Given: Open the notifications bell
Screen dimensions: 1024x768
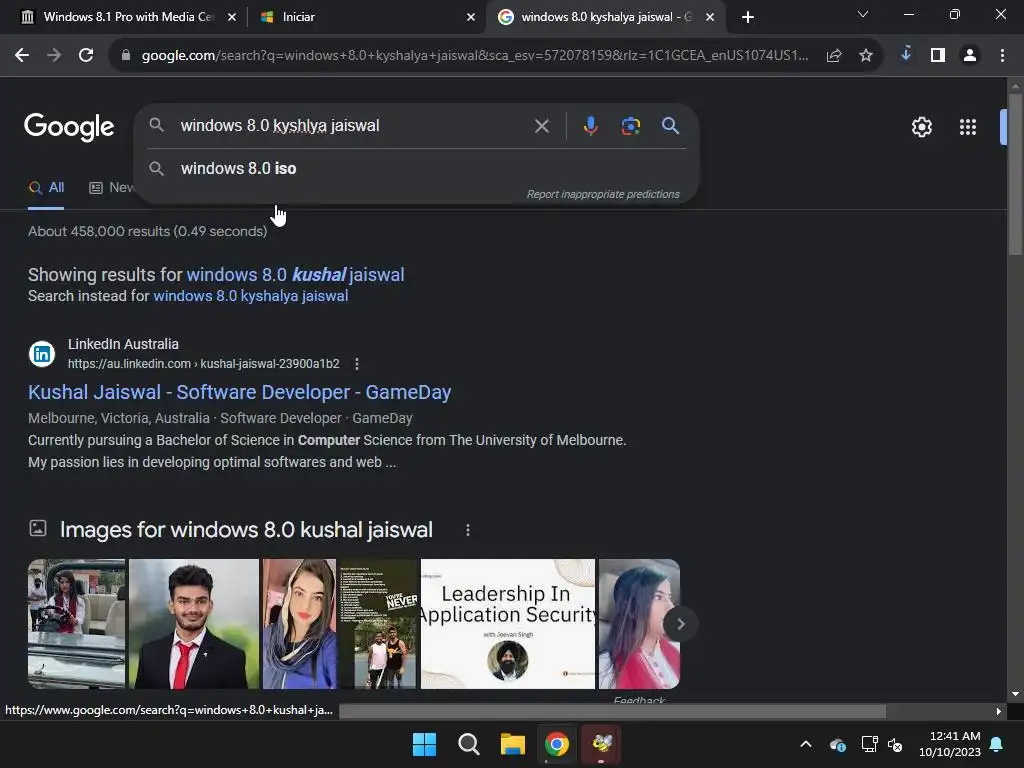Looking at the screenshot, I should click(x=997, y=744).
